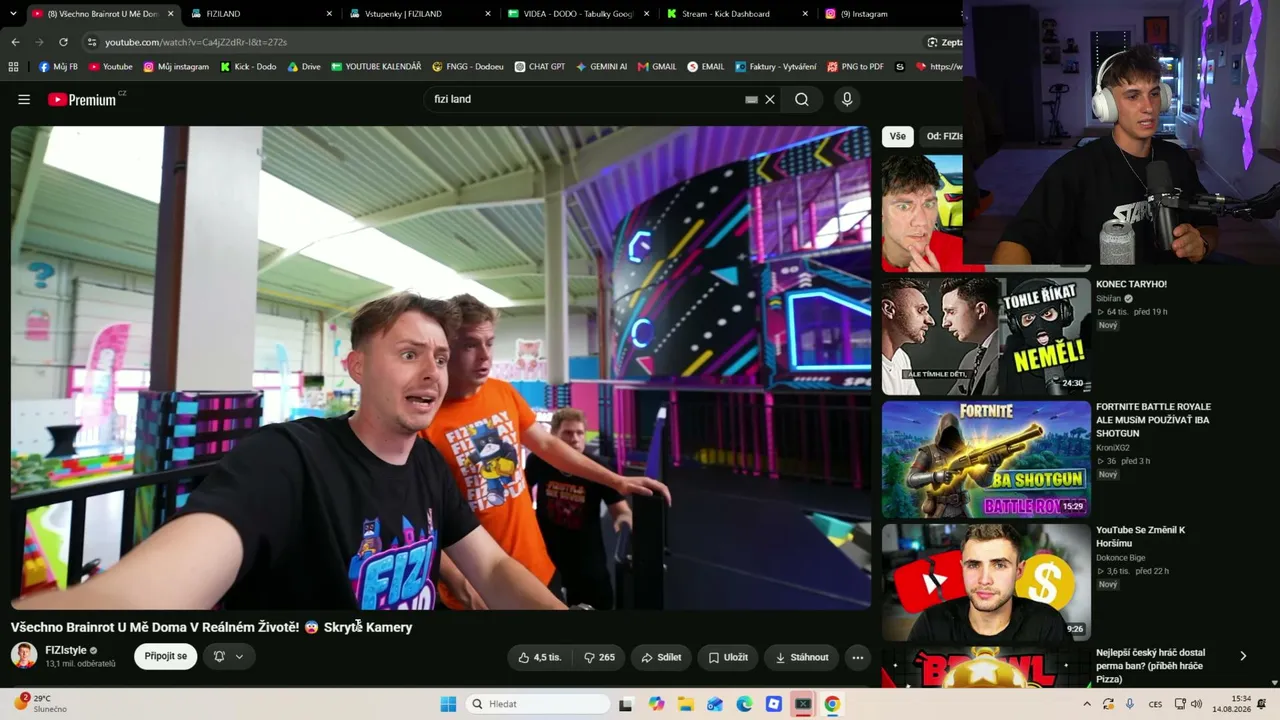Open GMAIL bookmark
This screenshot has height=720, width=1280.
click(x=657, y=67)
